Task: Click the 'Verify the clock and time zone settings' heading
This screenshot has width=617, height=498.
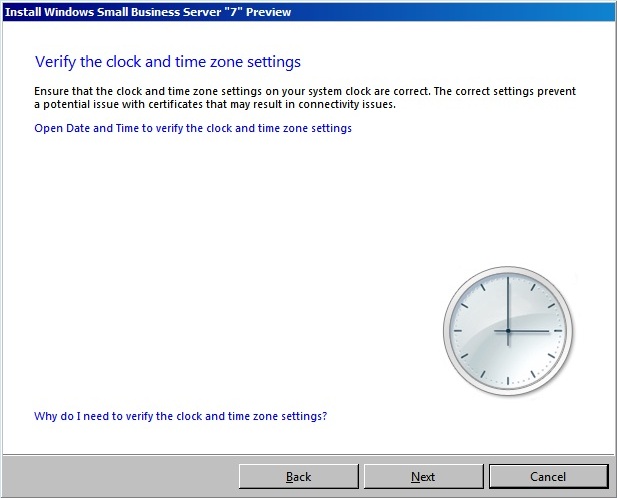Action: pos(168,62)
